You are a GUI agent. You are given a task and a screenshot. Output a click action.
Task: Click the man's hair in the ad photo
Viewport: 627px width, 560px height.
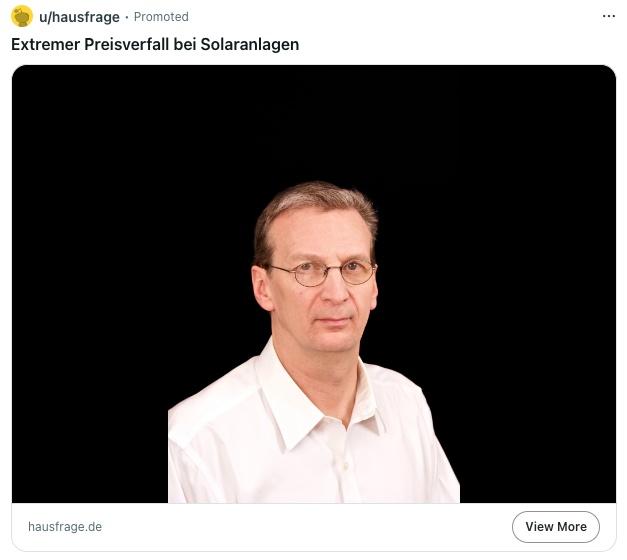click(x=314, y=204)
